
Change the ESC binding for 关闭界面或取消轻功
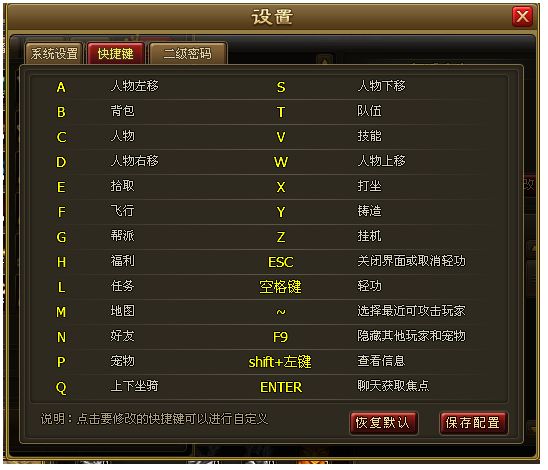tap(281, 262)
